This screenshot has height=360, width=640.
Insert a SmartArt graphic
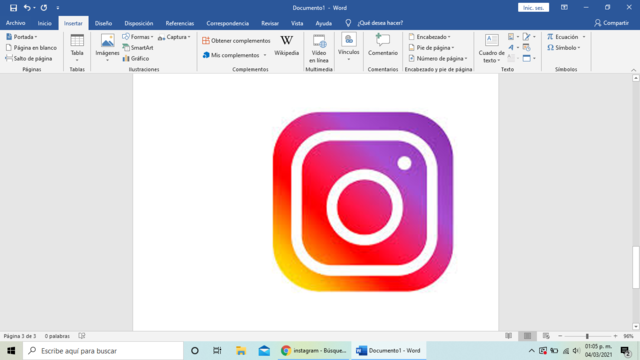(x=138, y=48)
